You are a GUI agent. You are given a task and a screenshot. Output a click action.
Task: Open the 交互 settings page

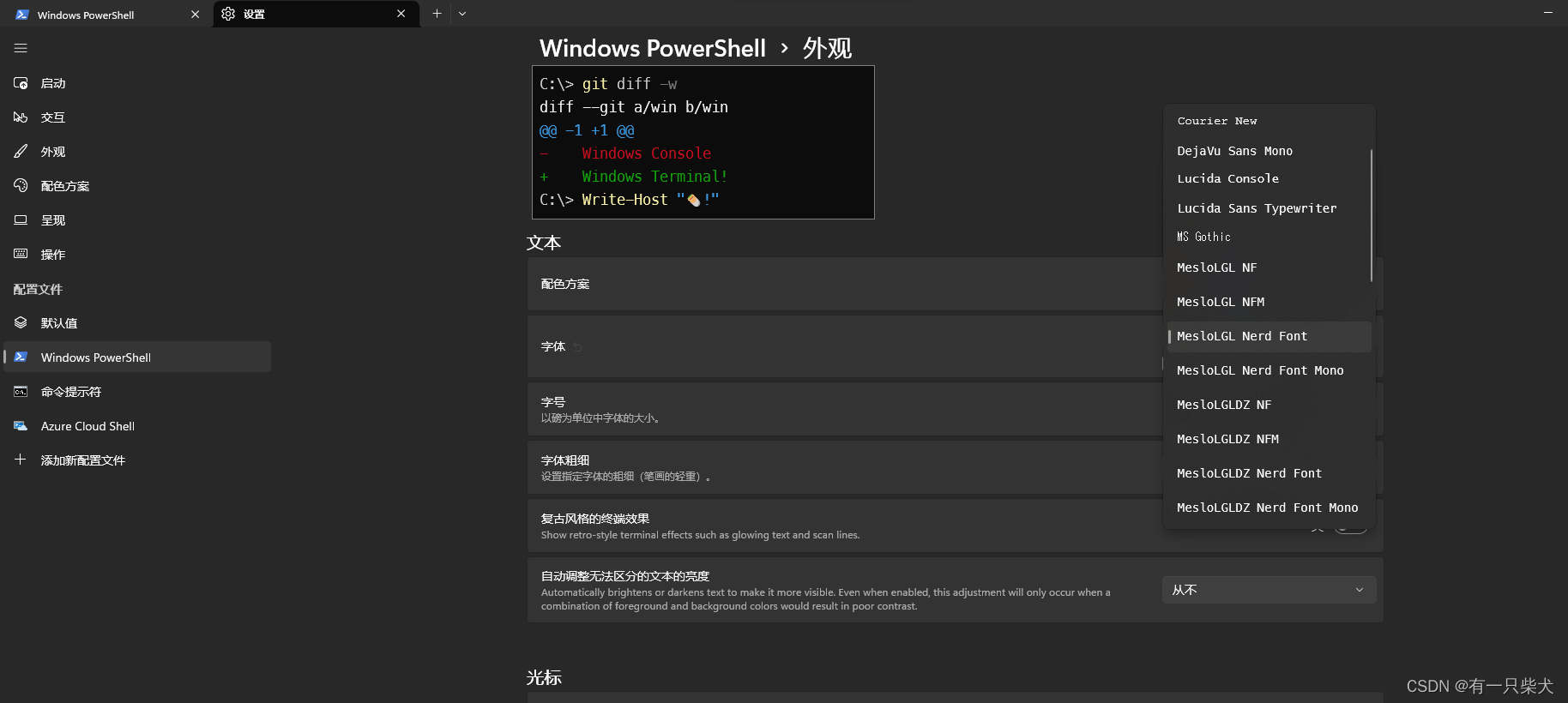(x=137, y=117)
